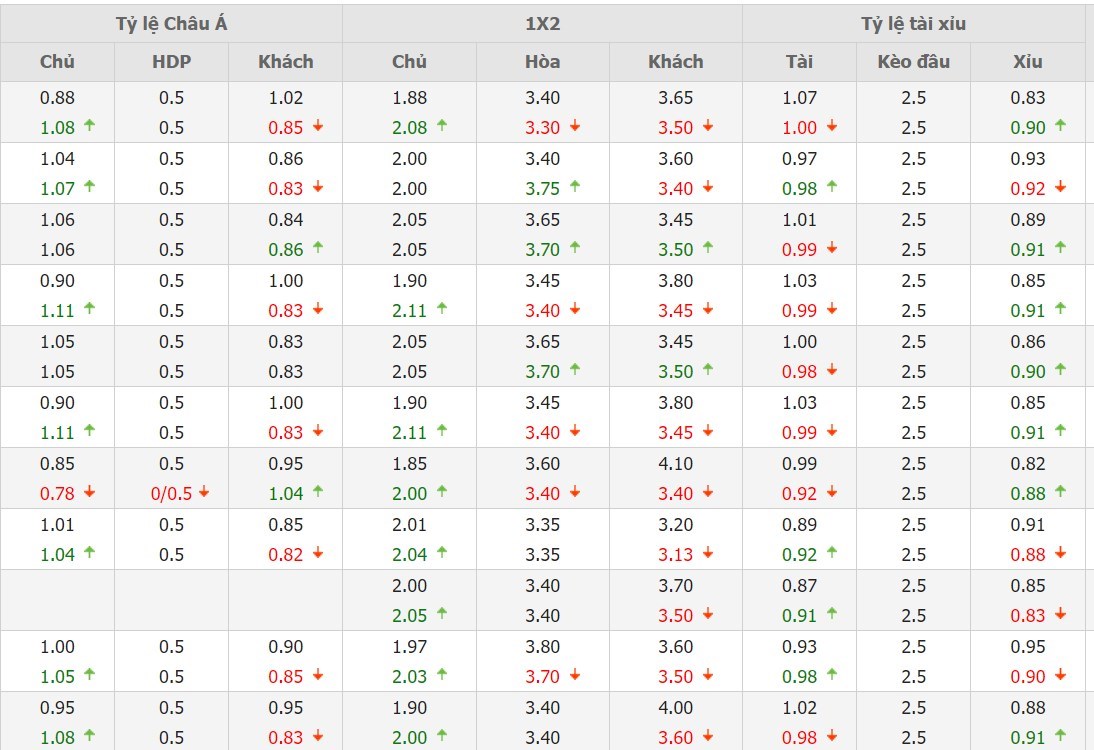Click the red arrow next to 0/0.5
Viewport: 1094px width, 750px height.
204,492
